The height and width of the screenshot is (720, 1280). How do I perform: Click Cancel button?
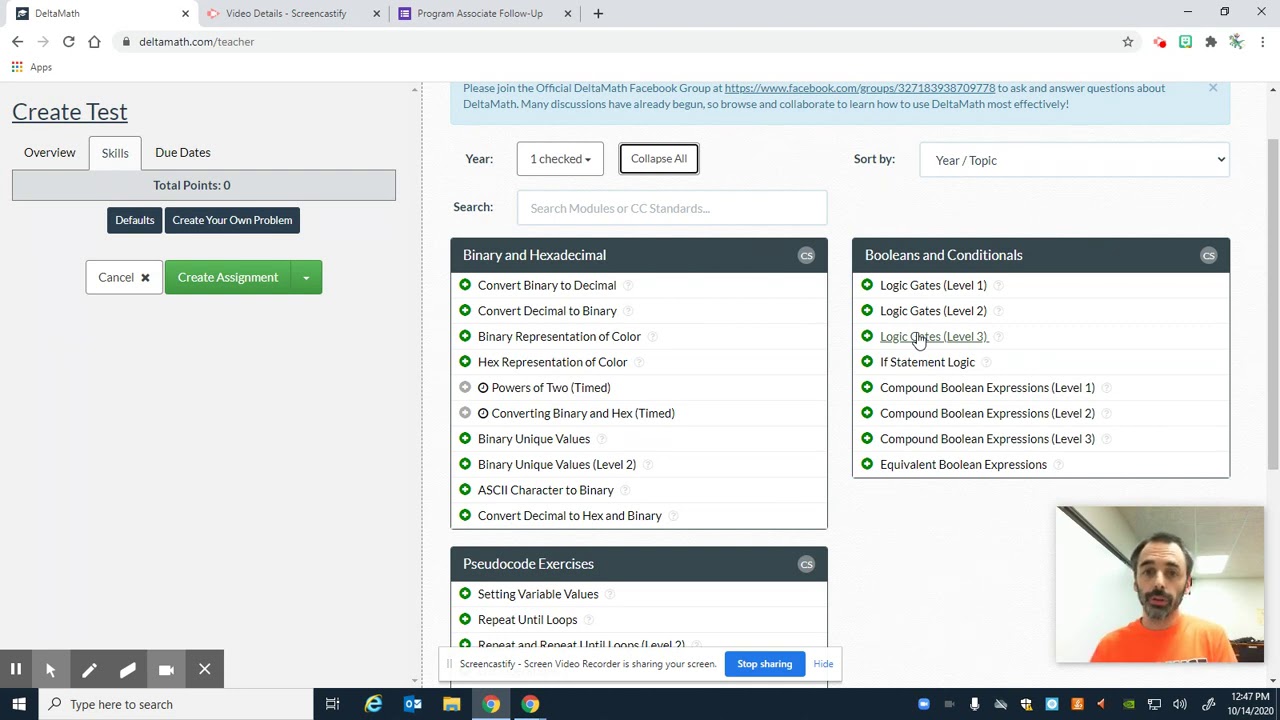point(124,277)
